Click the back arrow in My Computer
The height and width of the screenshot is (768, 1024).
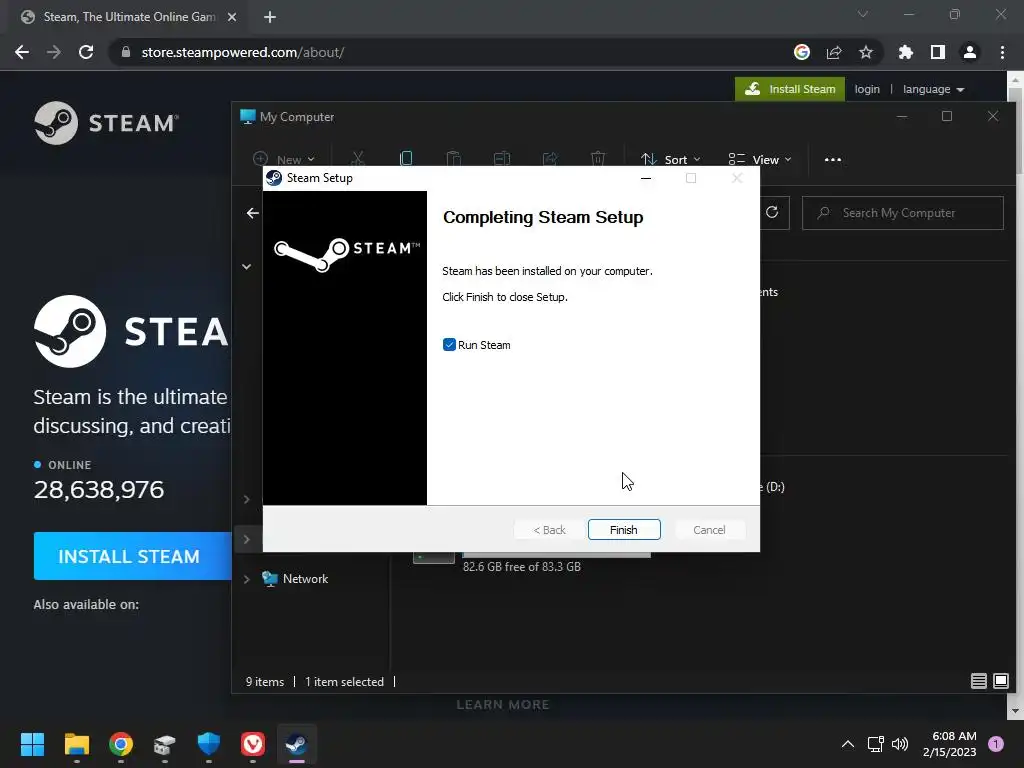coord(253,213)
